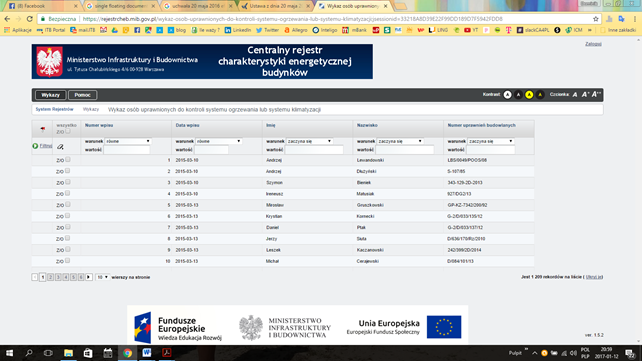This screenshot has height=361, width=642.
Task: Open the Pomoc menu
Action: click(82, 95)
